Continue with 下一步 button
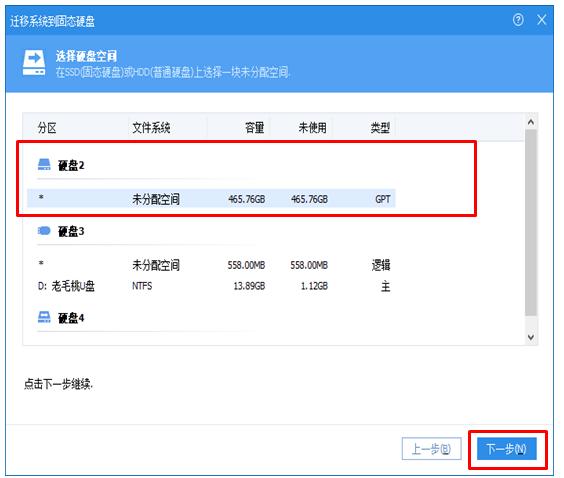564x478 pixels. point(506,449)
